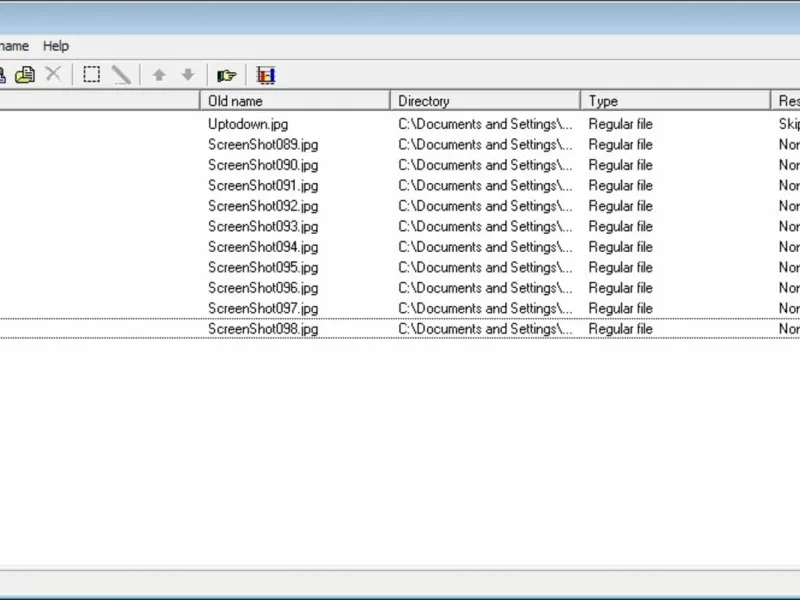Click the move down arrow icon
Image resolution: width=800 pixels, height=600 pixels.
[188, 75]
